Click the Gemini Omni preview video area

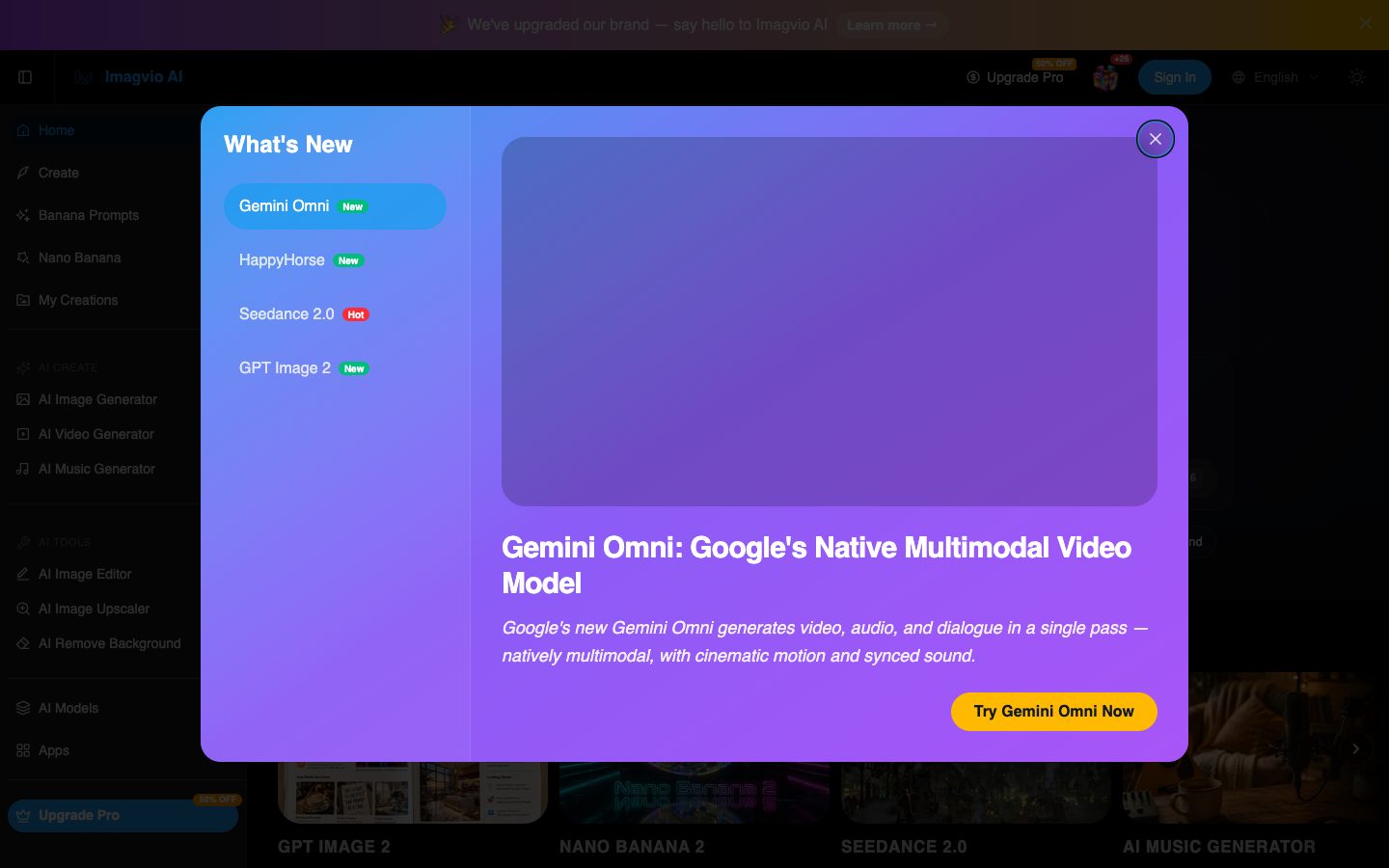[830, 321]
